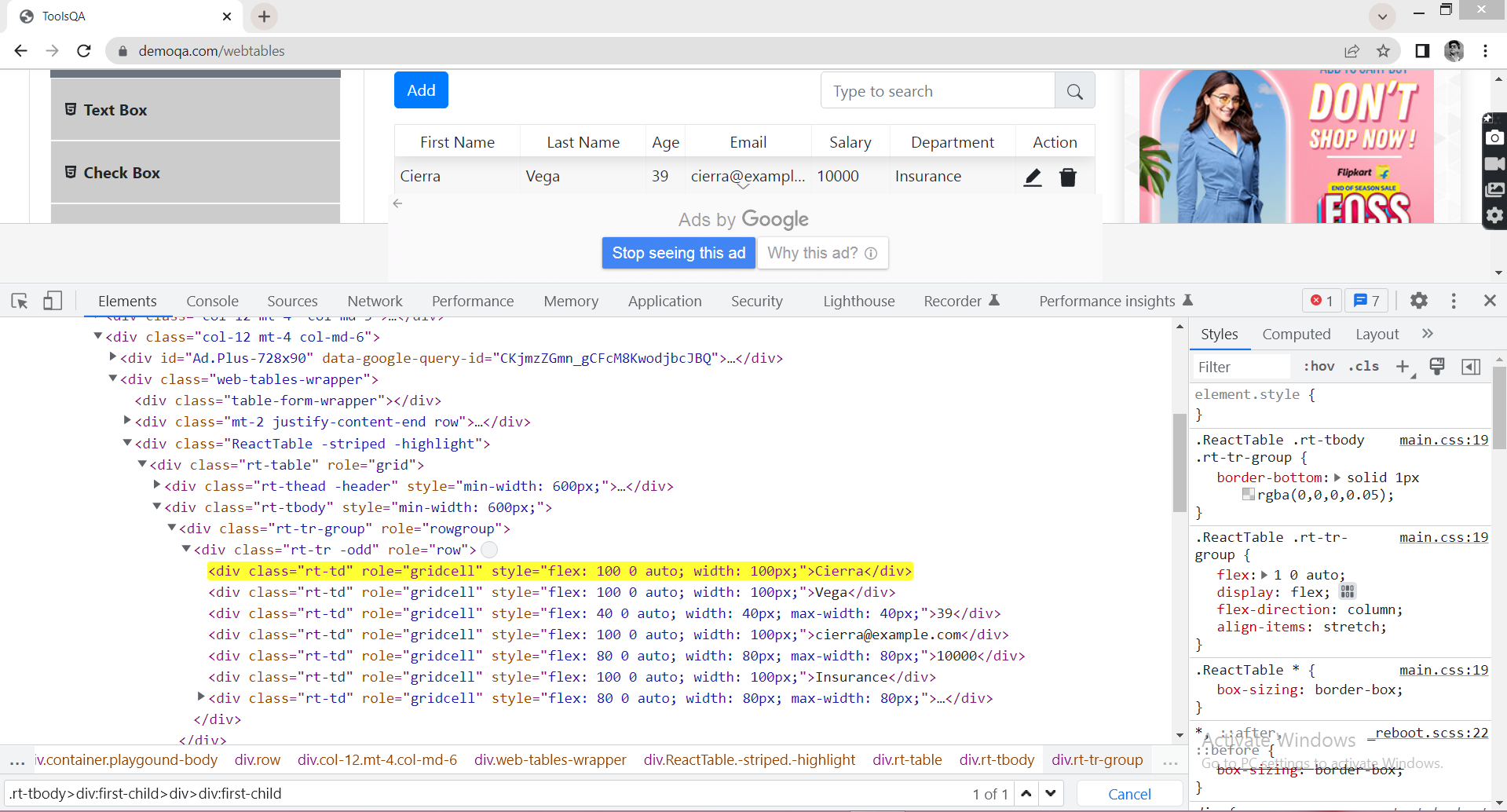This screenshot has width=1507, height=812.
Task: Collapse the web-tables-wrapper div node
Action: (113, 379)
